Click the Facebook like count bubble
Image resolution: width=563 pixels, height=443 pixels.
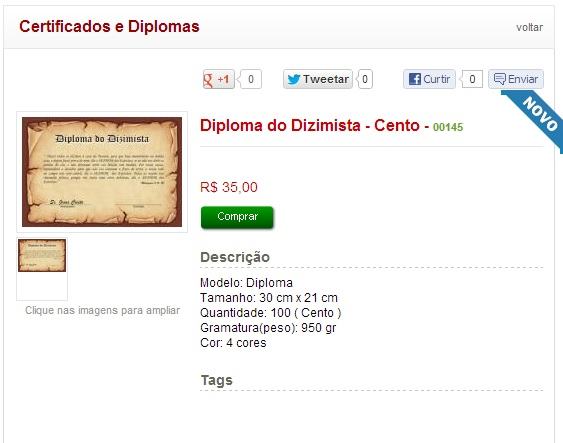click(x=472, y=79)
